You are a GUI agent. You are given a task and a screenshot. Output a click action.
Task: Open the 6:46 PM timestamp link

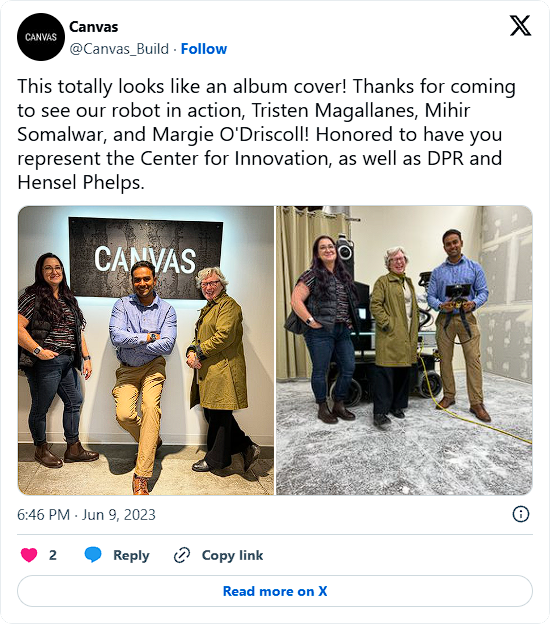coord(43,515)
